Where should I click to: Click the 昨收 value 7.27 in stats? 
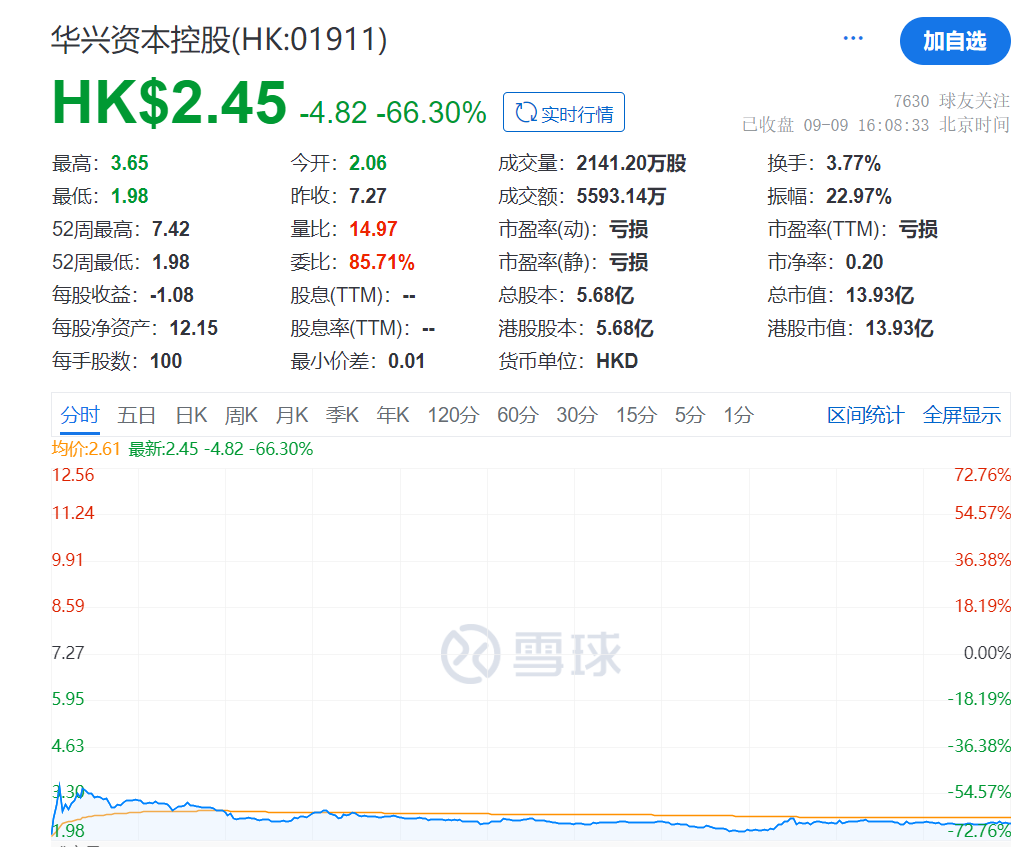tap(368, 196)
